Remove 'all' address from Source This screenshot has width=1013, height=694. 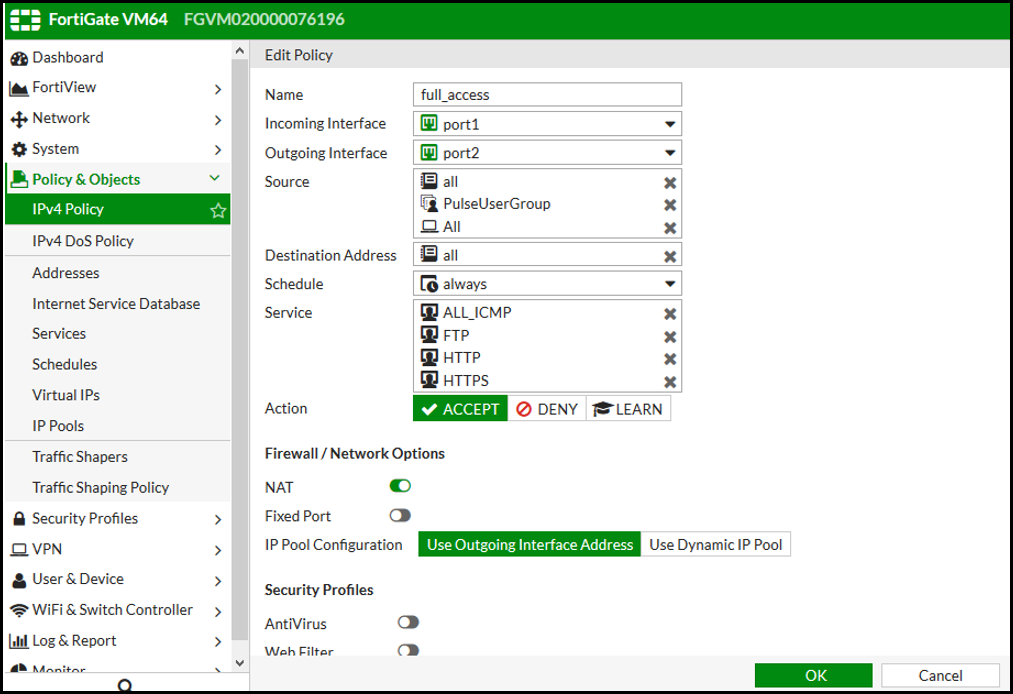(670, 183)
